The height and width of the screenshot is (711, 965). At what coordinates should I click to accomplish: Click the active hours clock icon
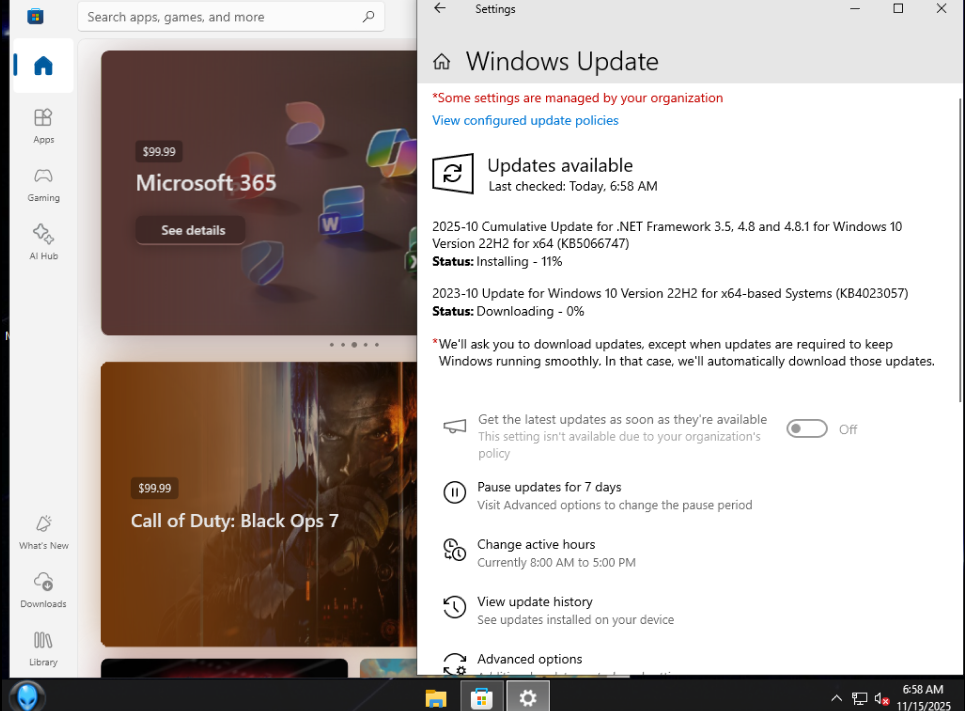point(455,550)
